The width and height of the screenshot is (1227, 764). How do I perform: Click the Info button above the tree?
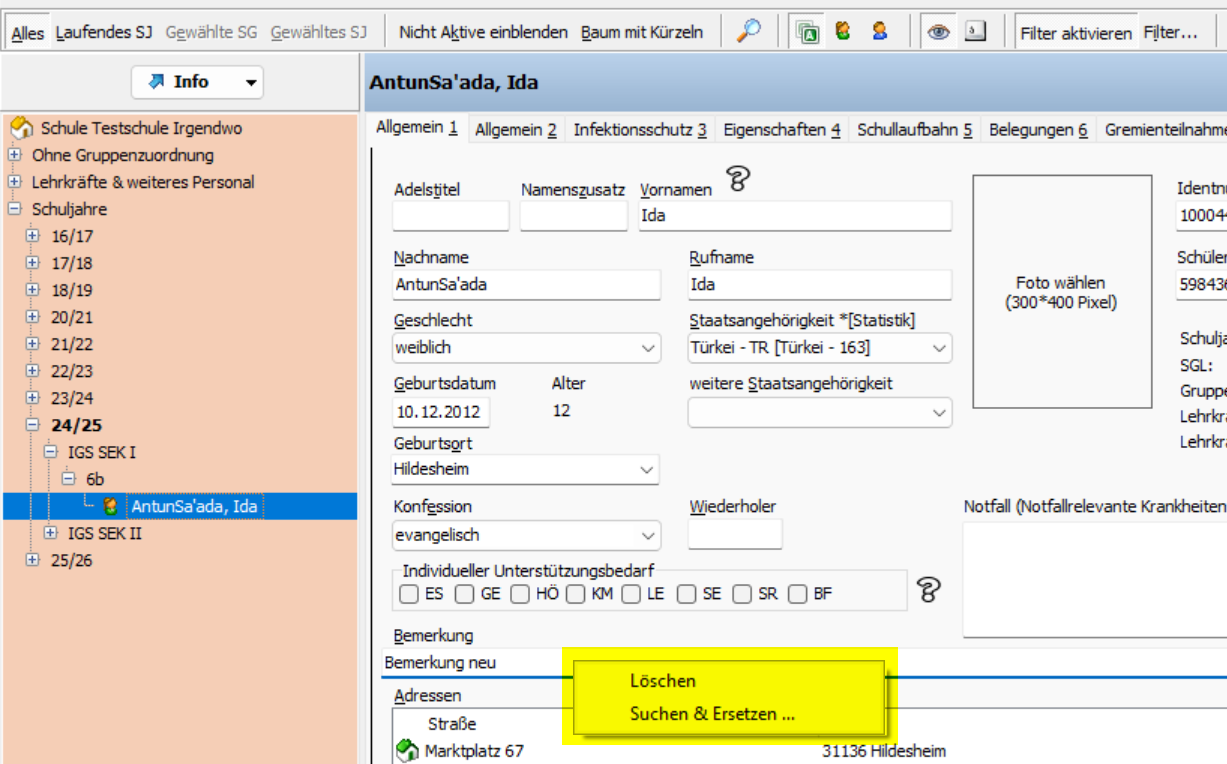click(197, 82)
